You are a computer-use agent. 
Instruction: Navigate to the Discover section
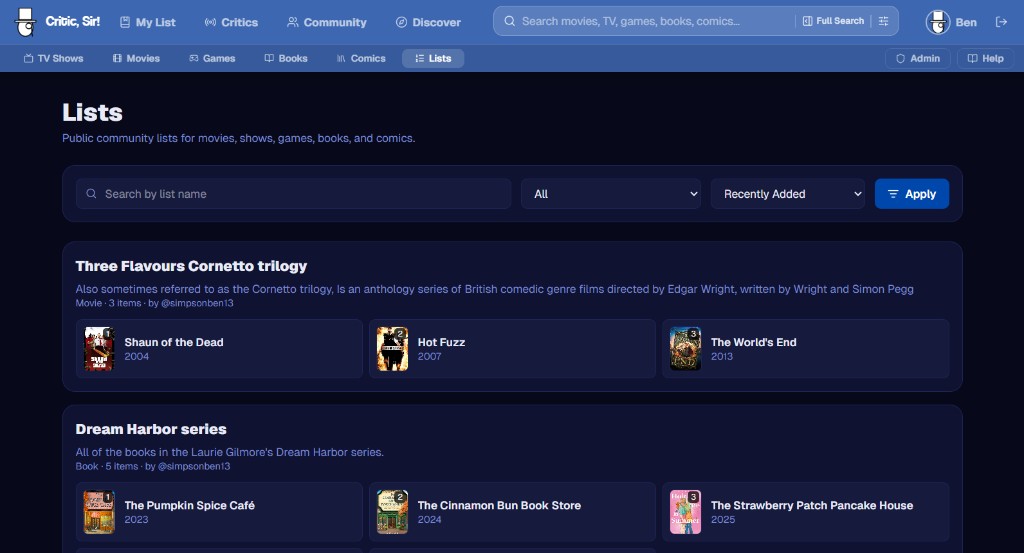coord(428,22)
